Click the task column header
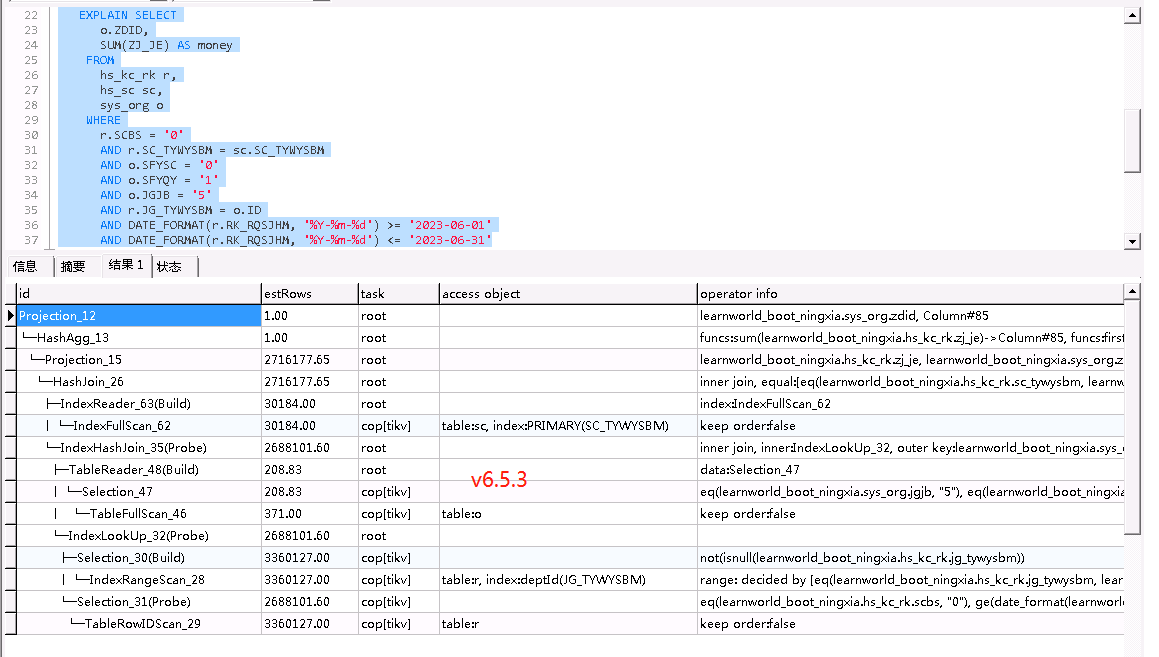 point(398,293)
